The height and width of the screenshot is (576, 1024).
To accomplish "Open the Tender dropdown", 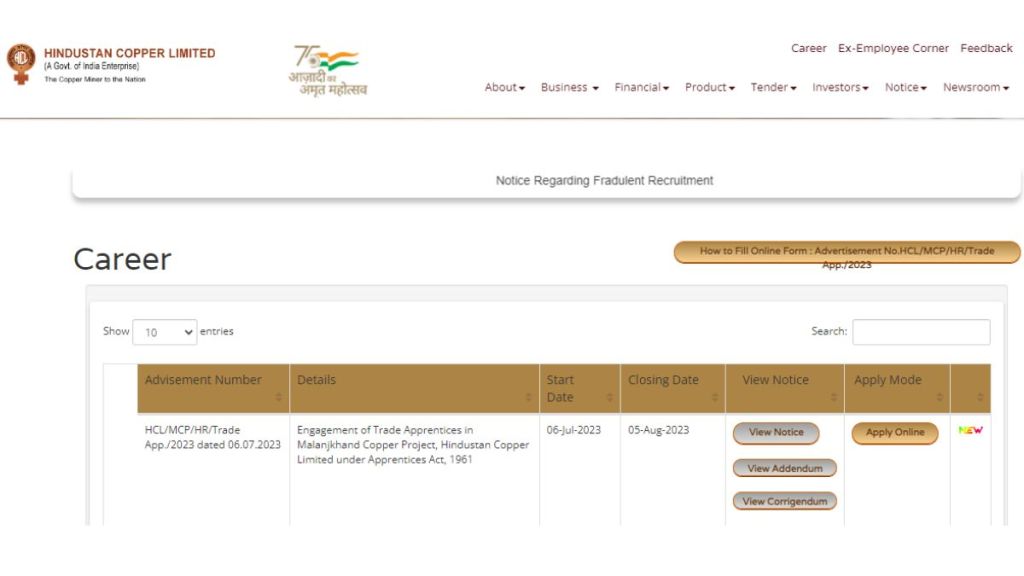I will click(x=773, y=88).
